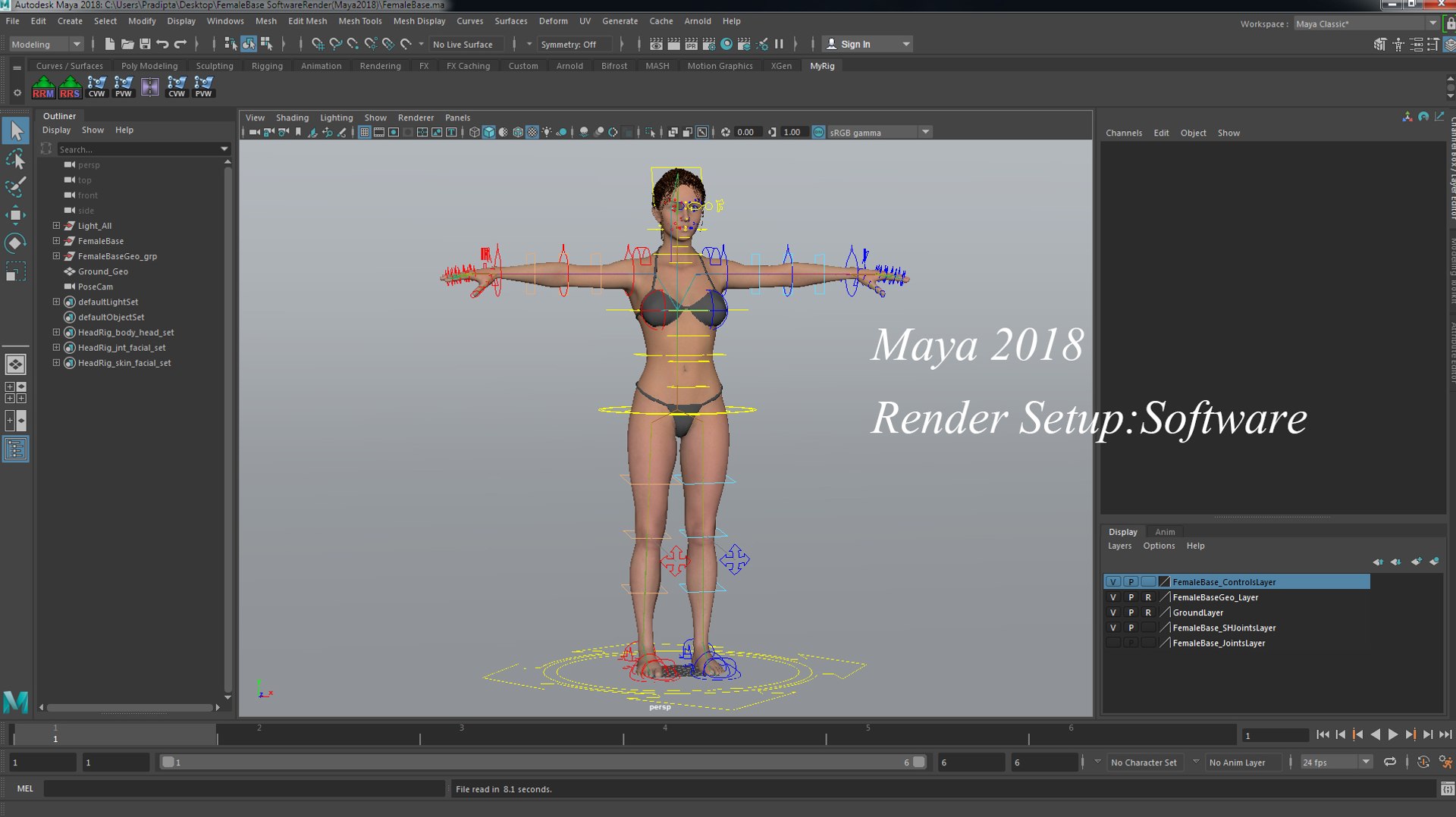The image size is (1456, 817).
Task: Toggle playback P of FemaleBase_SHJointsLayer
Action: click(x=1131, y=628)
